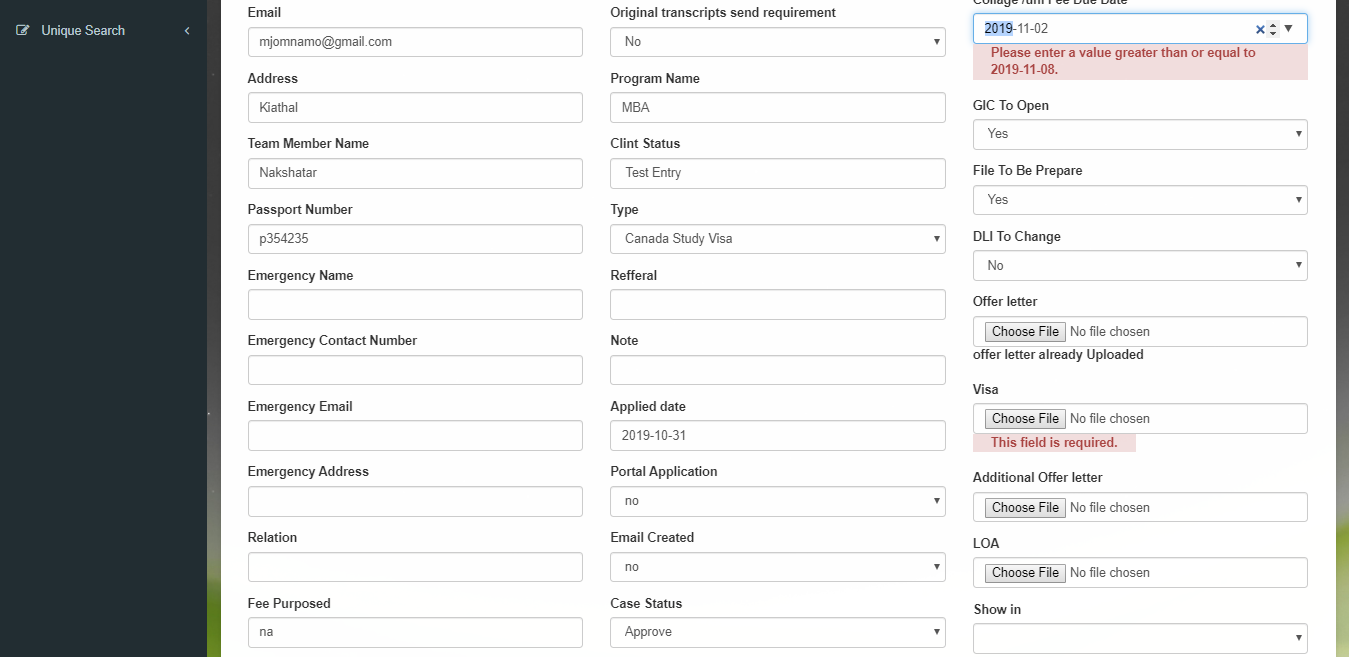Clear the fee due date with x icon
Viewport: 1349px width, 657px height.
pyautogui.click(x=1259, y=29)
